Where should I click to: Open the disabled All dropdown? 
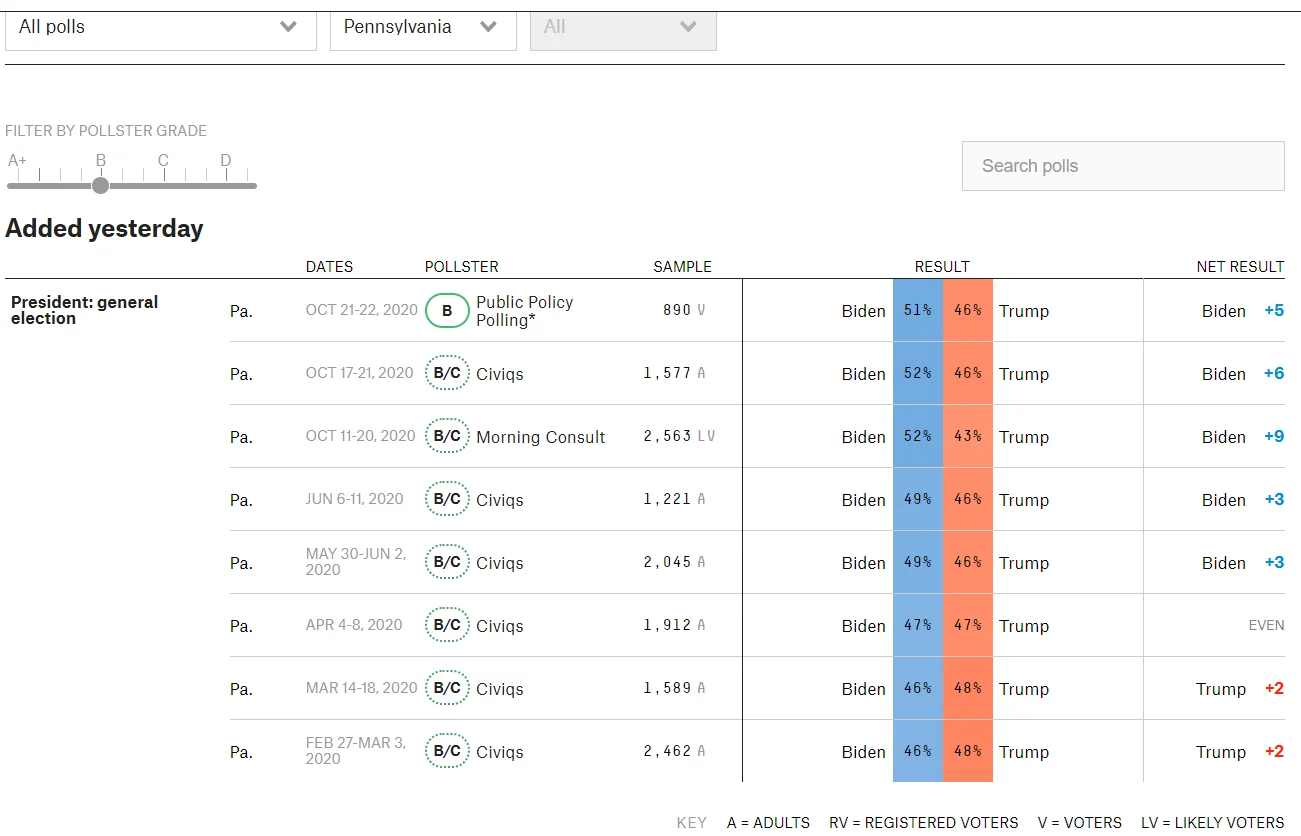tap(622, 28)
